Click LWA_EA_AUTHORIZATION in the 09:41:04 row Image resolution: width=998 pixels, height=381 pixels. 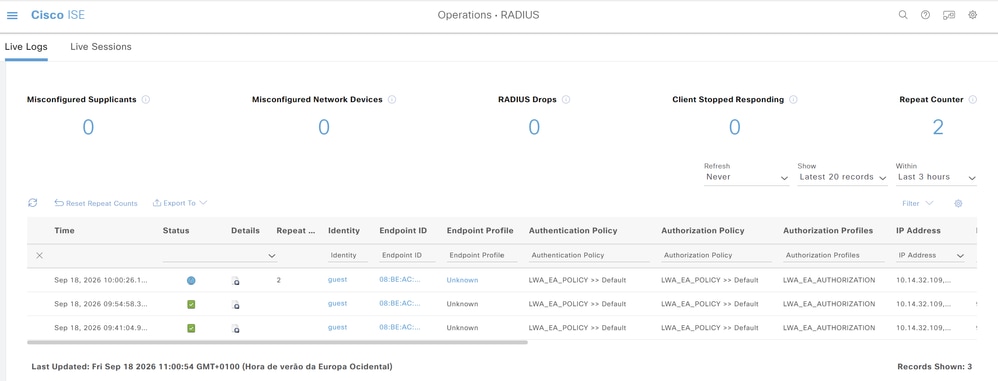pos(829,328)
